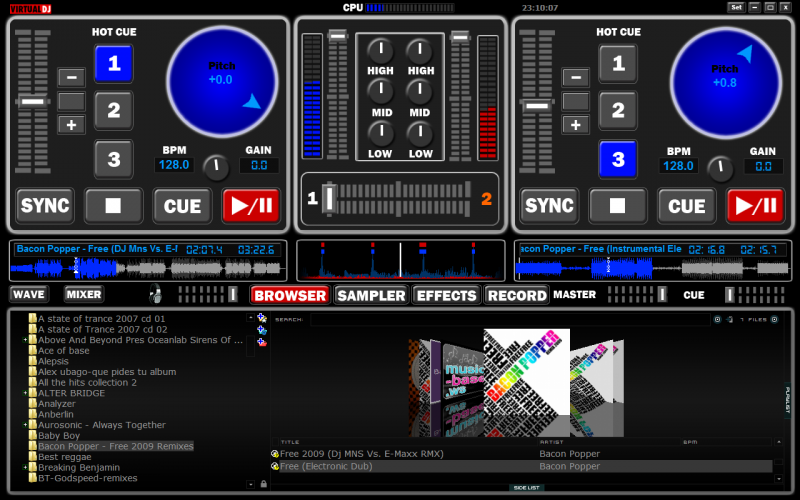The height and width of the screenshot is (500, 800).
Task: Expand the Breaking Benjamin folder
Action: coord(24,467)
